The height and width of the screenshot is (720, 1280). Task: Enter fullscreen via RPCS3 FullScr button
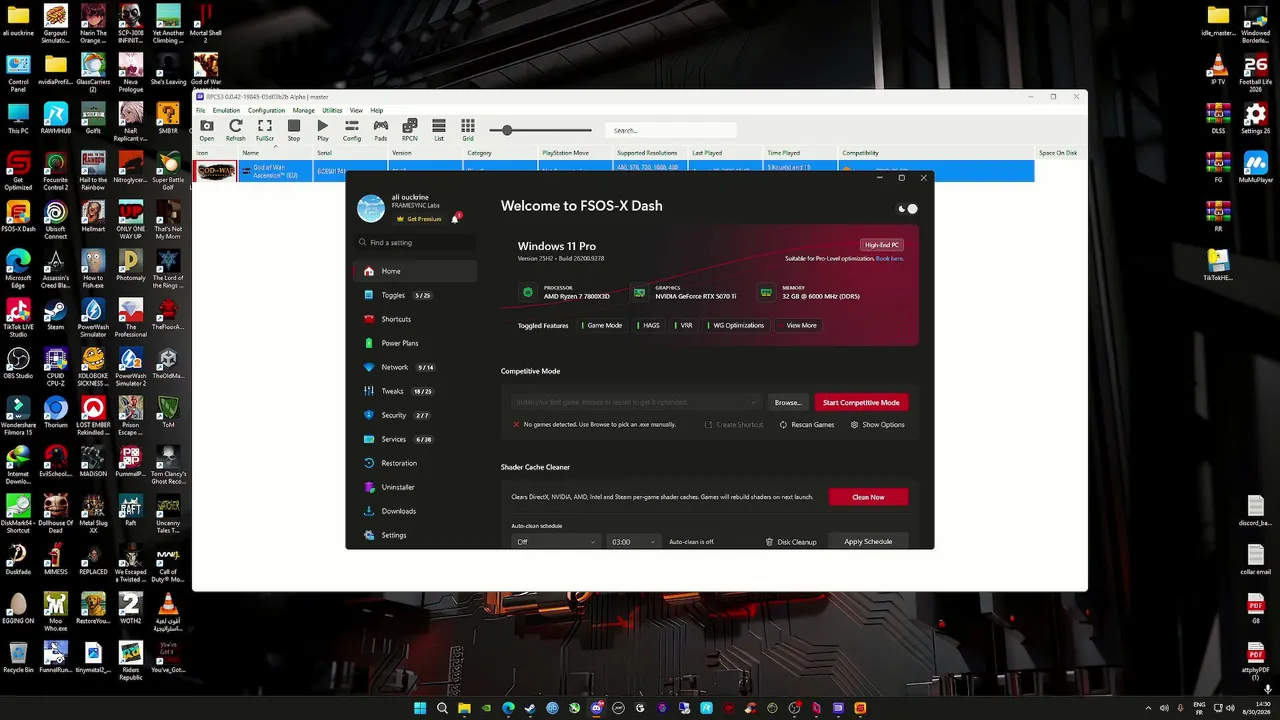coord(265,130)
